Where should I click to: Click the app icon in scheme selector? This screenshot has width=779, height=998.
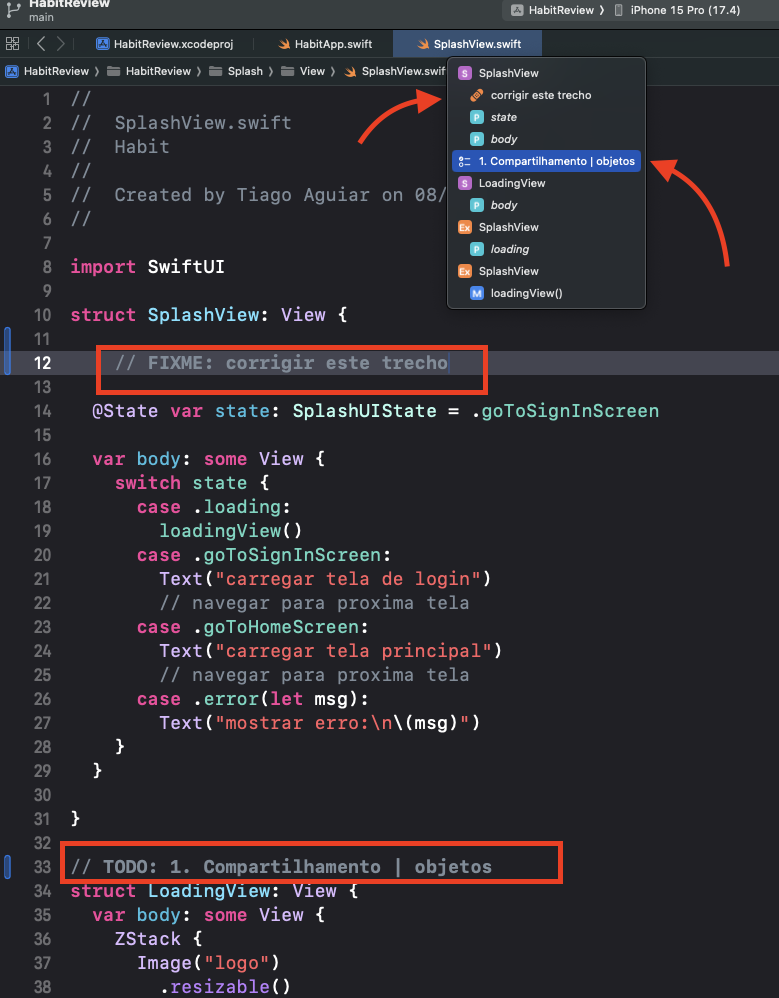coord(517,10)
